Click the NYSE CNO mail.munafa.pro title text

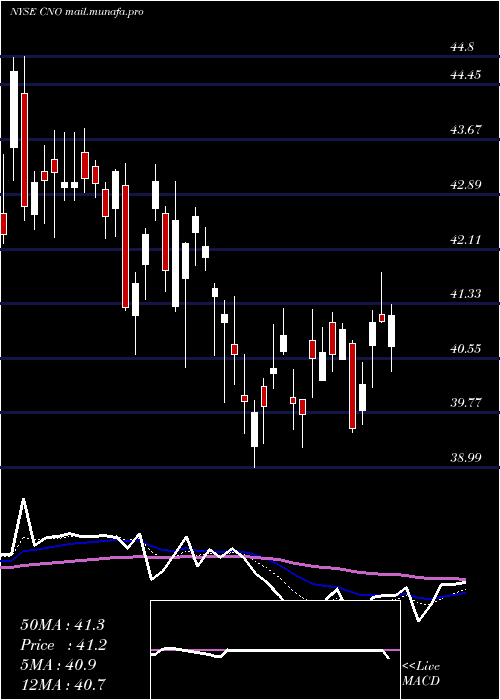click(76, 12)
